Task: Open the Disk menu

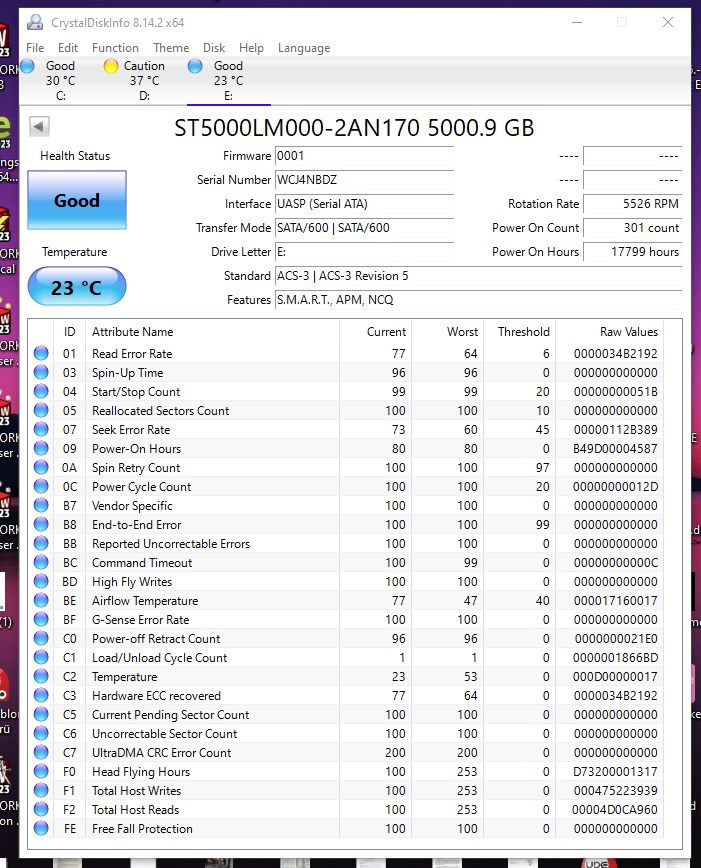Action: tap(214, 48)
